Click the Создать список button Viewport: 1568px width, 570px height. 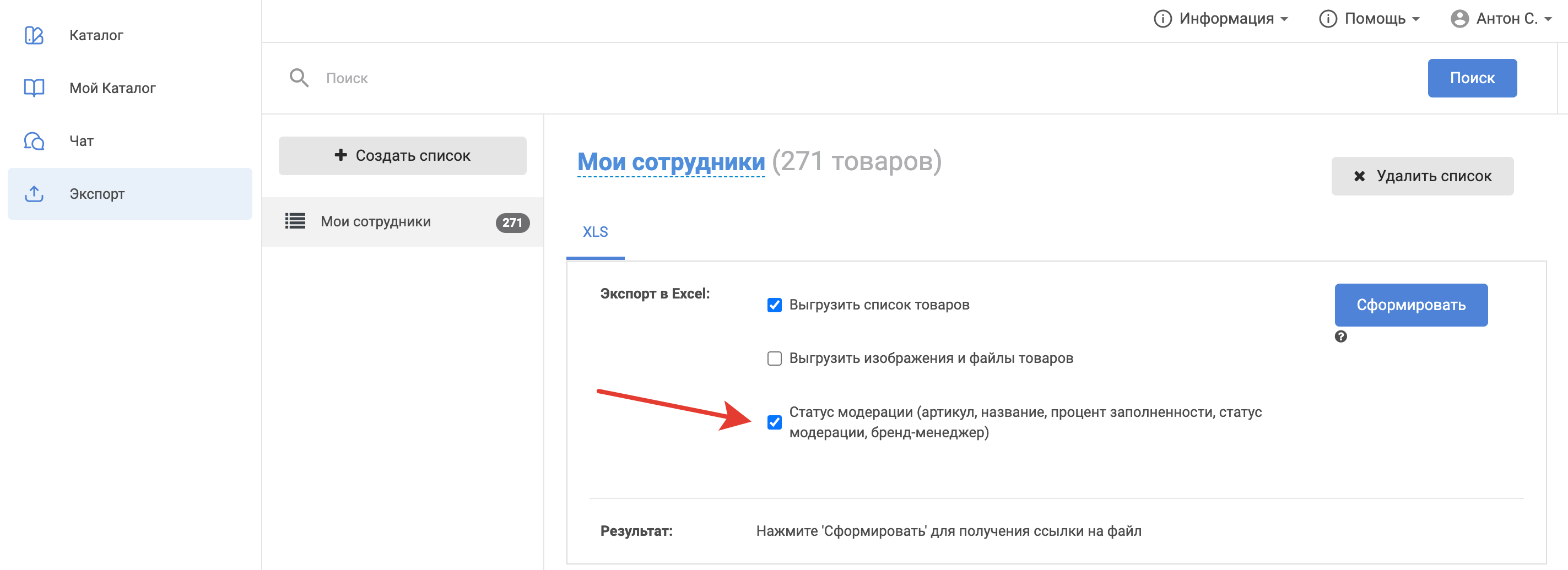402,156
